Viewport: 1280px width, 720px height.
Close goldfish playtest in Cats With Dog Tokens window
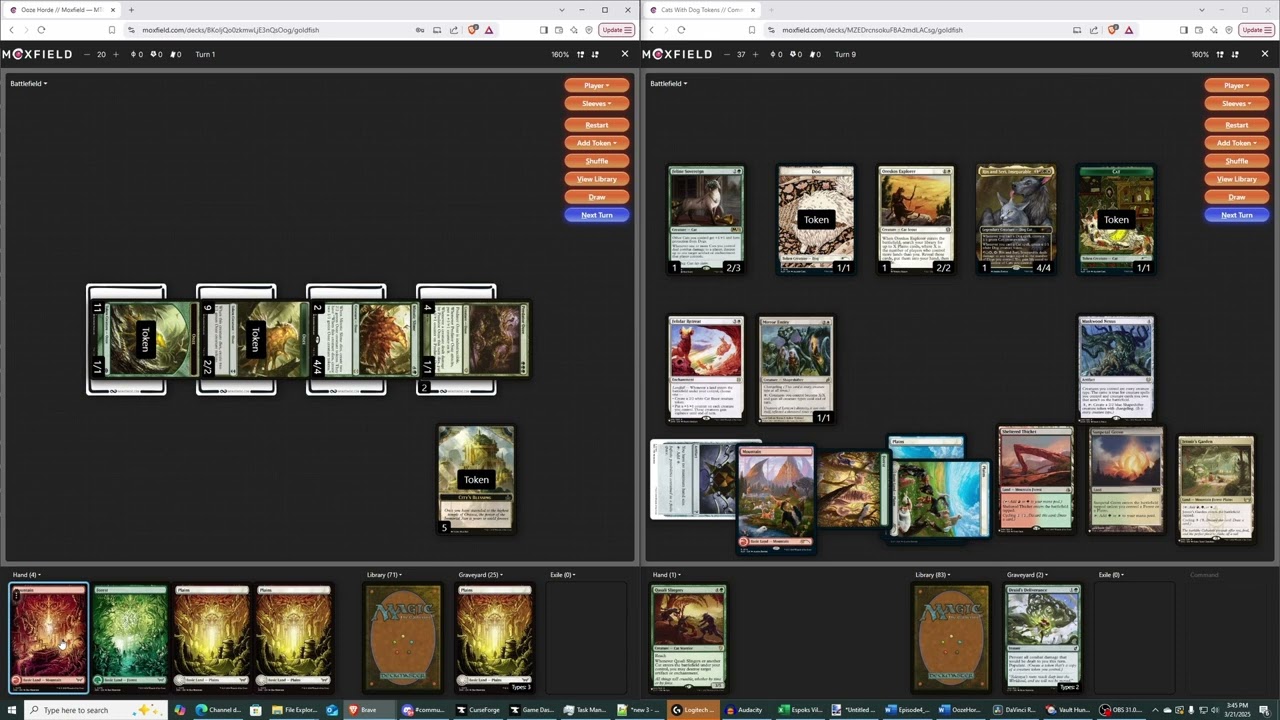pos(1265,54)
